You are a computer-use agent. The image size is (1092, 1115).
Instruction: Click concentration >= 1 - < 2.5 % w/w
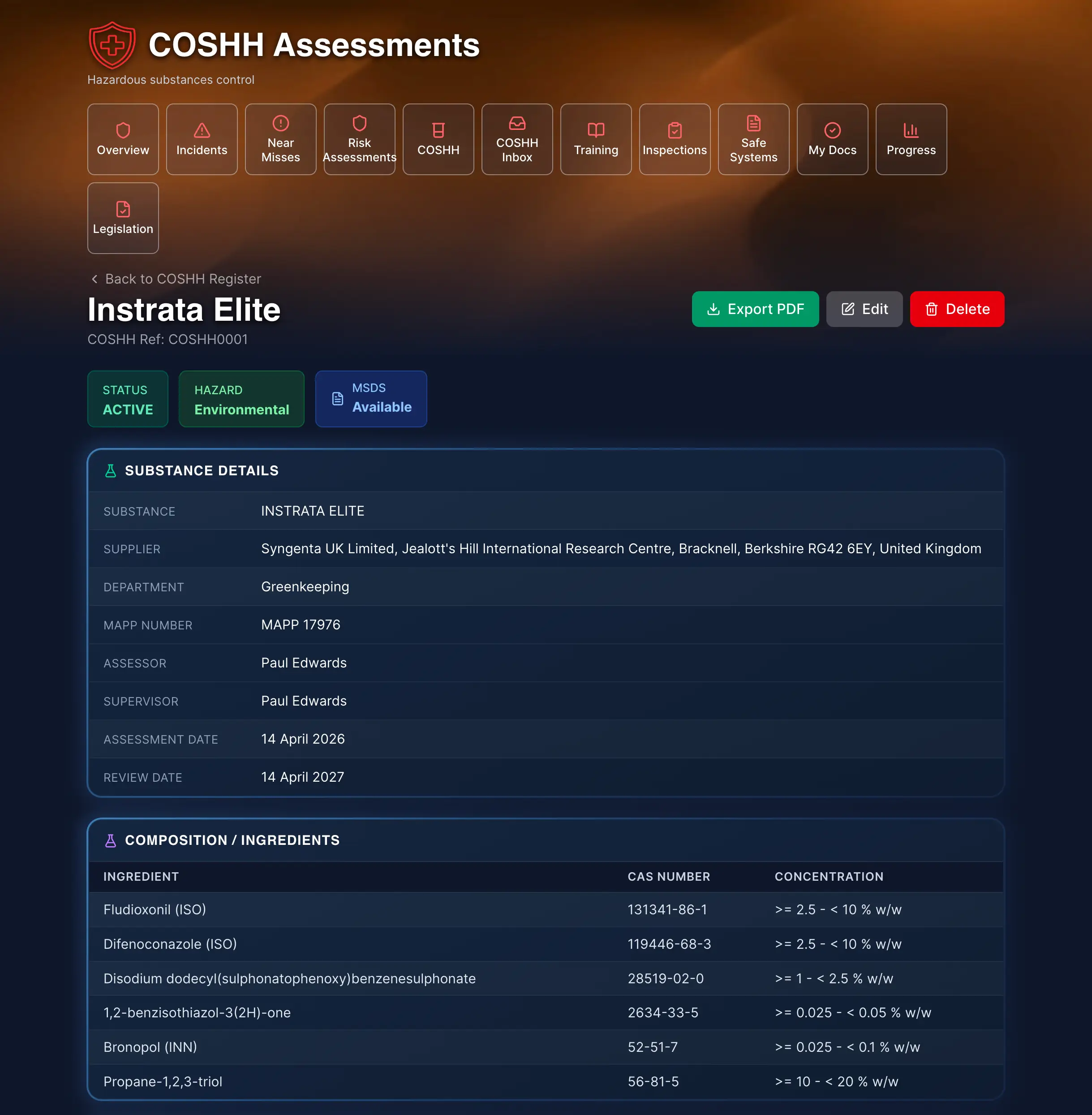tap(834, 978)
